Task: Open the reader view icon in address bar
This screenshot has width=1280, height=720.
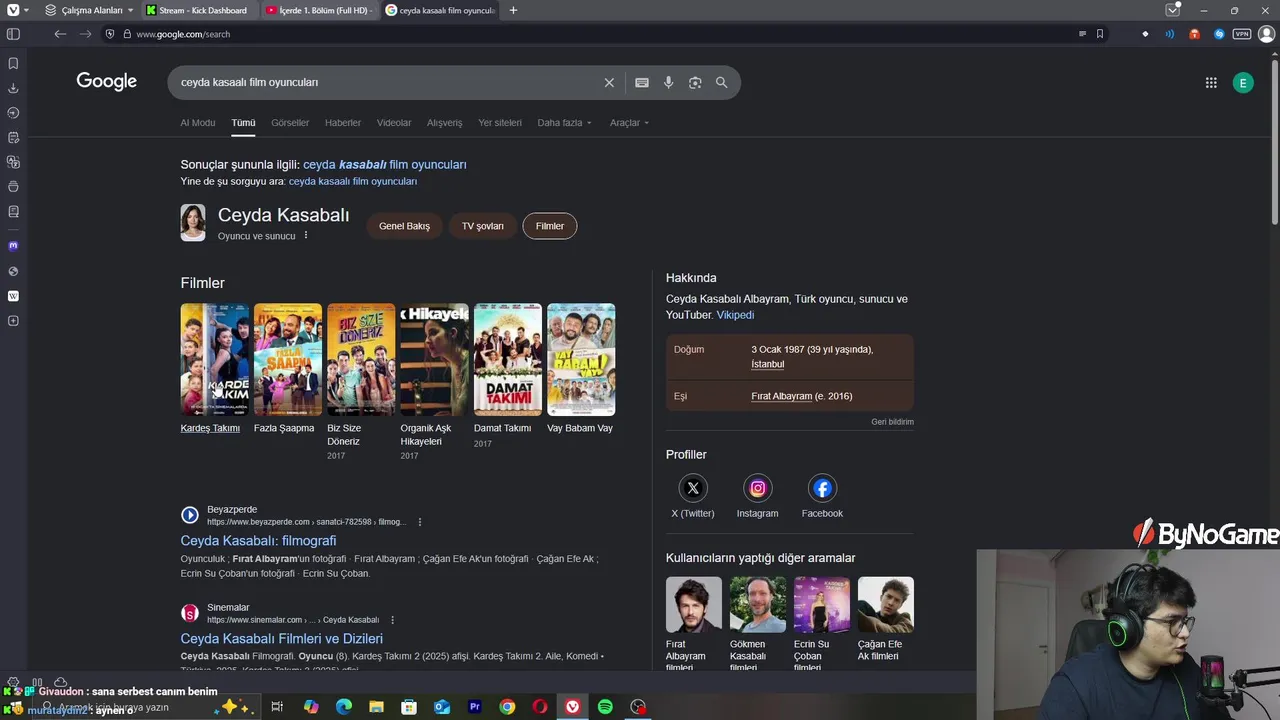Action: coord(1082,34)
